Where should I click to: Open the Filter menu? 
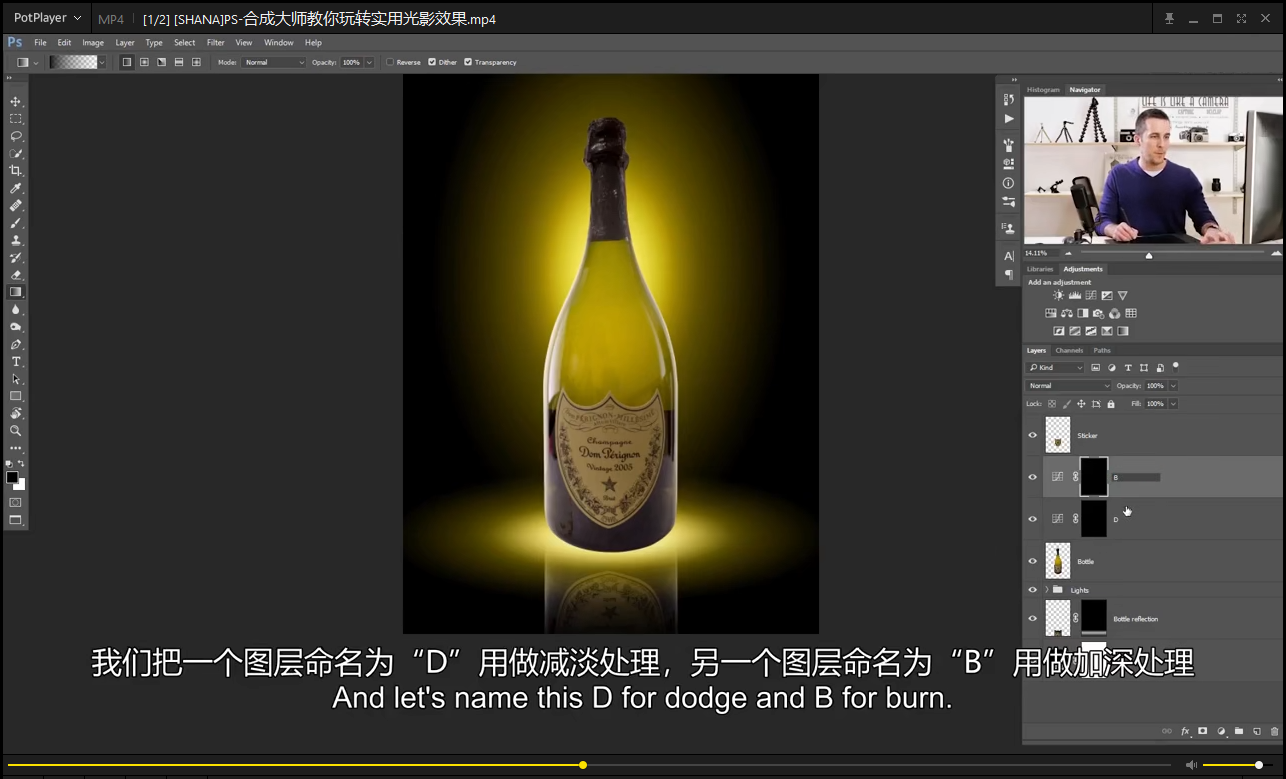click(x=215, y=43)
